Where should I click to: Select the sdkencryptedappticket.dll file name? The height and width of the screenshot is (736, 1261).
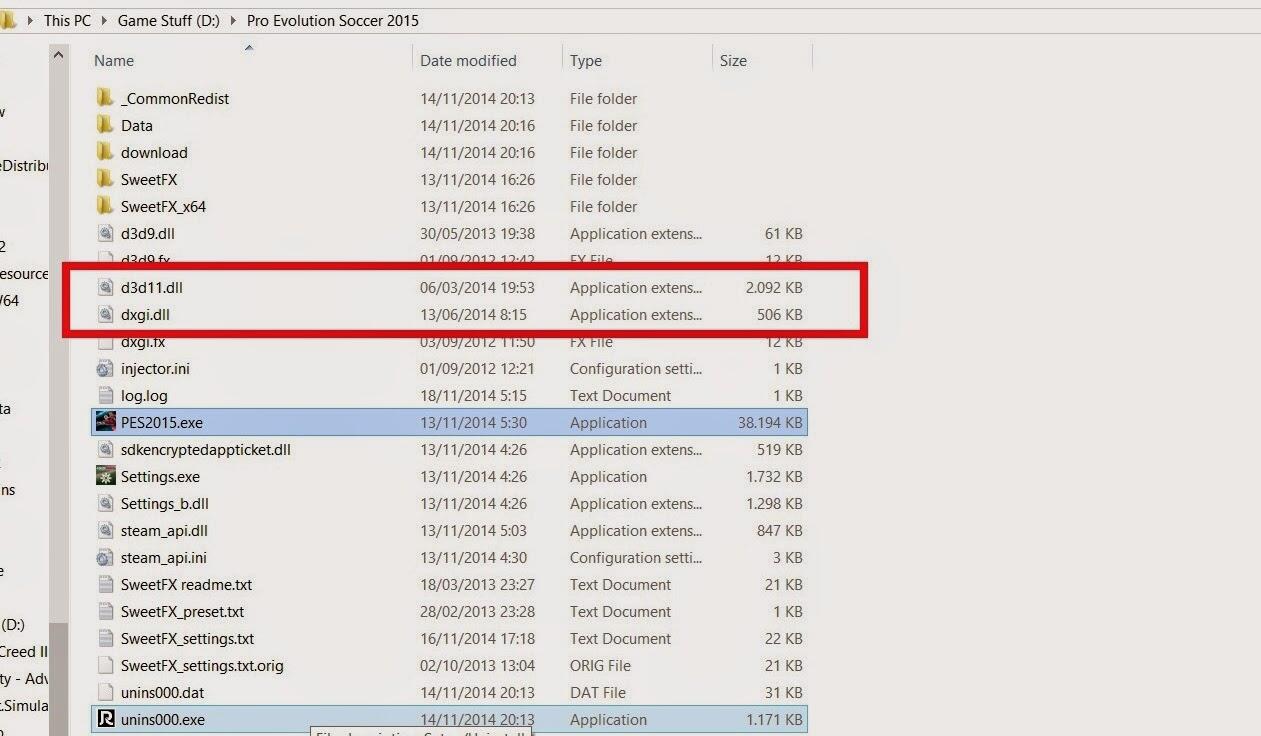[x=206, y=449]
